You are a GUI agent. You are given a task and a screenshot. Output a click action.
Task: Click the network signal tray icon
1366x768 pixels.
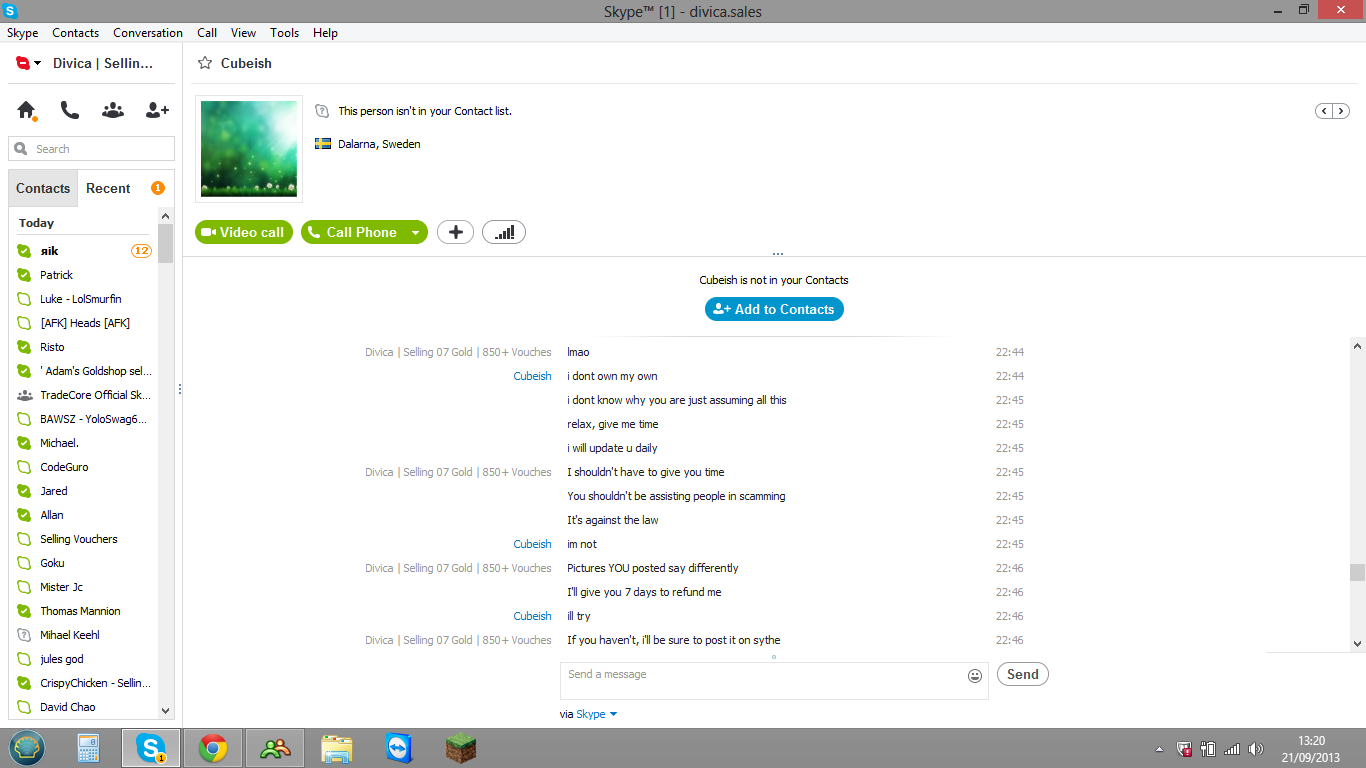1232,749
